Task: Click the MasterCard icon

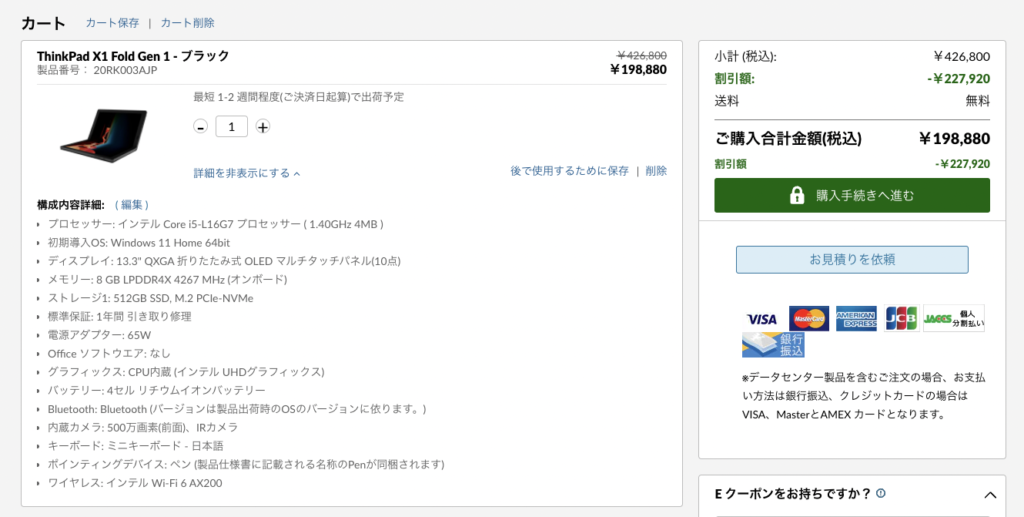Action: [808, 319]
